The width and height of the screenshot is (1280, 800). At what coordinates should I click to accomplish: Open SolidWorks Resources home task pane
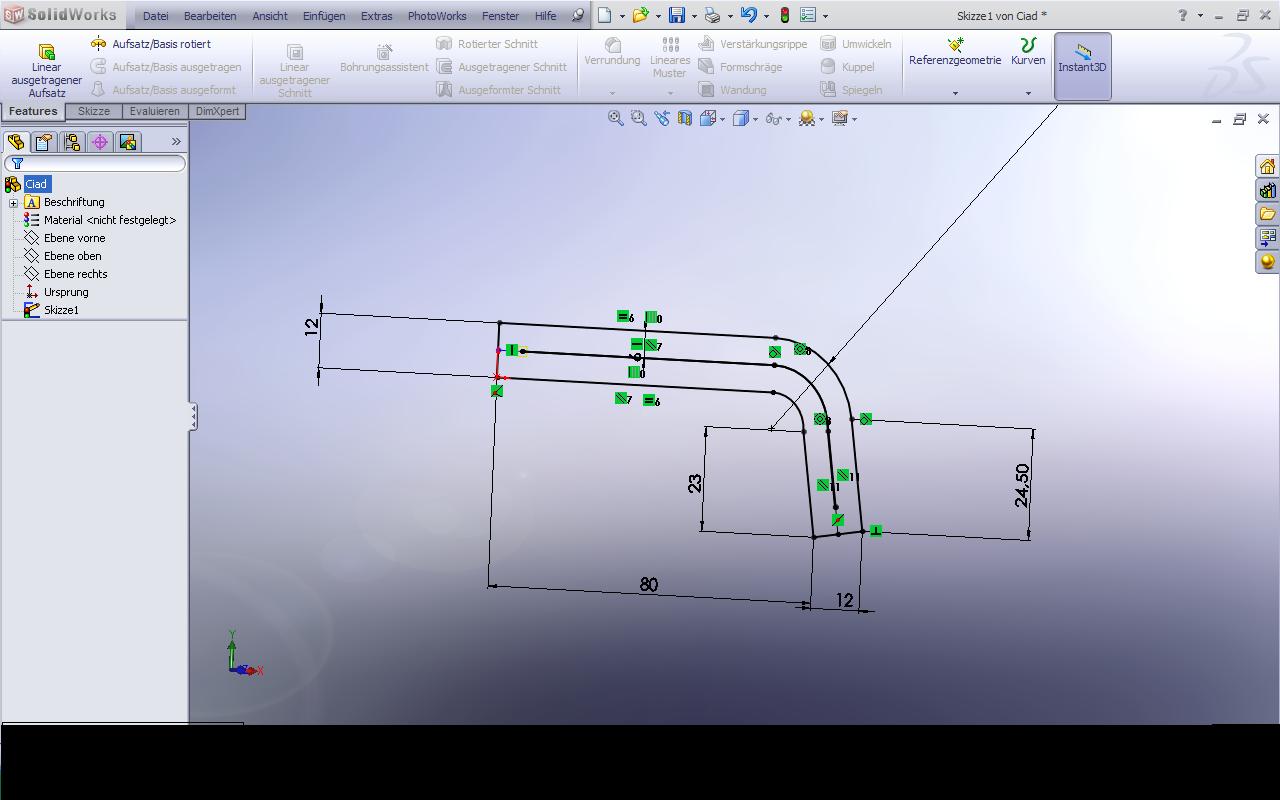coord(1268,166)
